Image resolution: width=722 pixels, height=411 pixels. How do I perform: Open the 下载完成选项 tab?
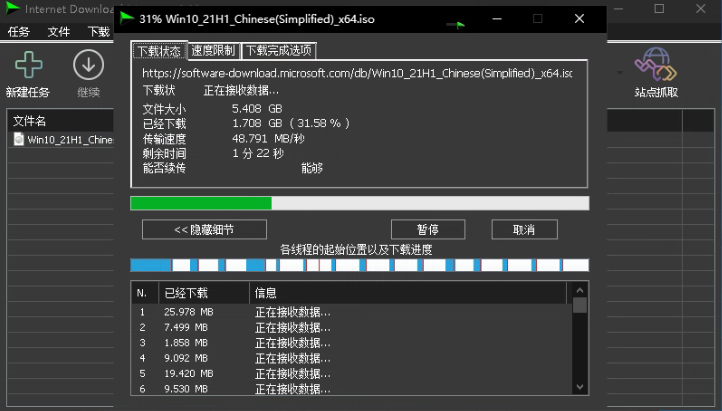pyautogui.click(x=279, y=50)
